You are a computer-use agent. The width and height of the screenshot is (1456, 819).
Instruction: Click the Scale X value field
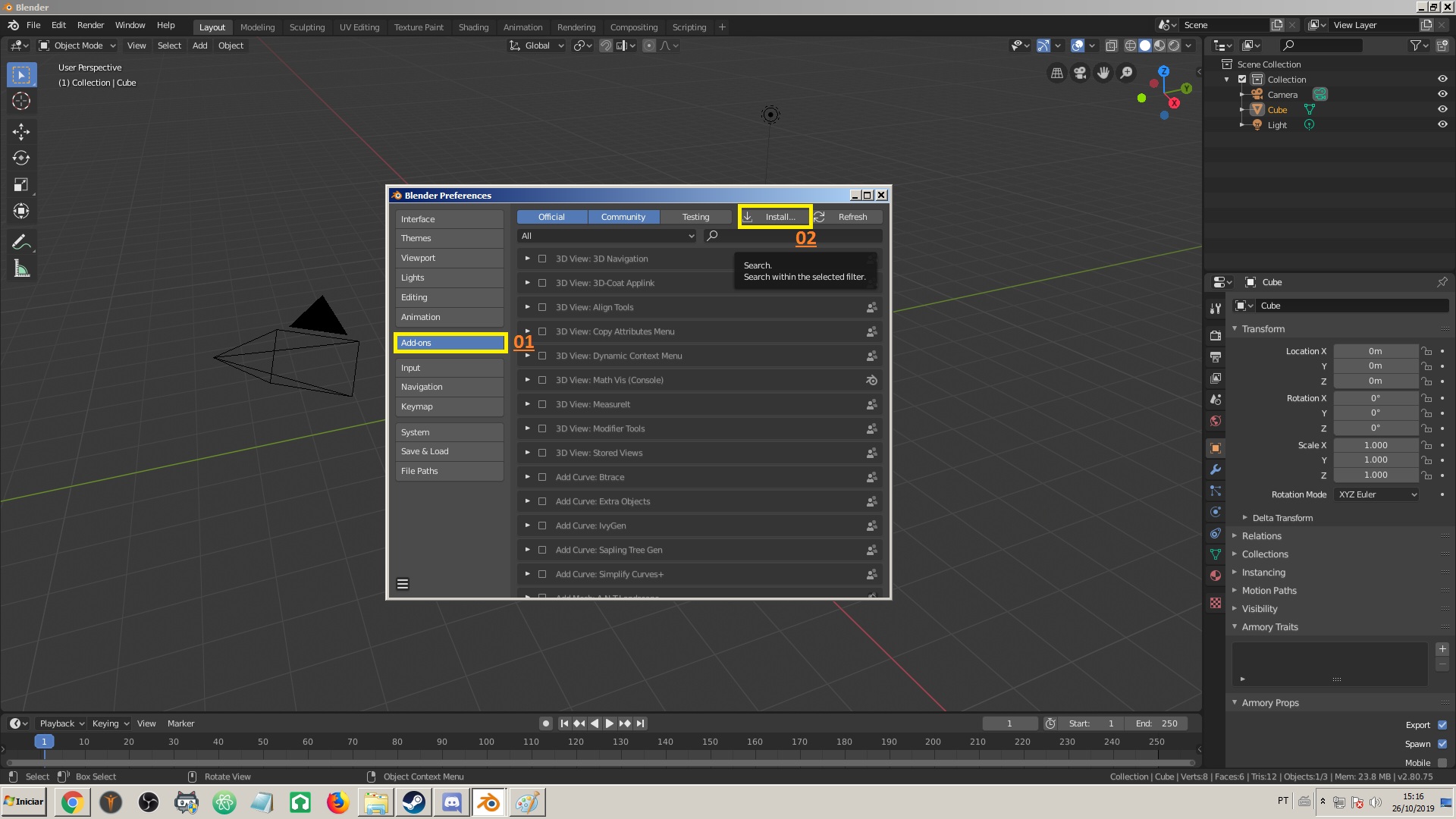(x=1376, y=445)
